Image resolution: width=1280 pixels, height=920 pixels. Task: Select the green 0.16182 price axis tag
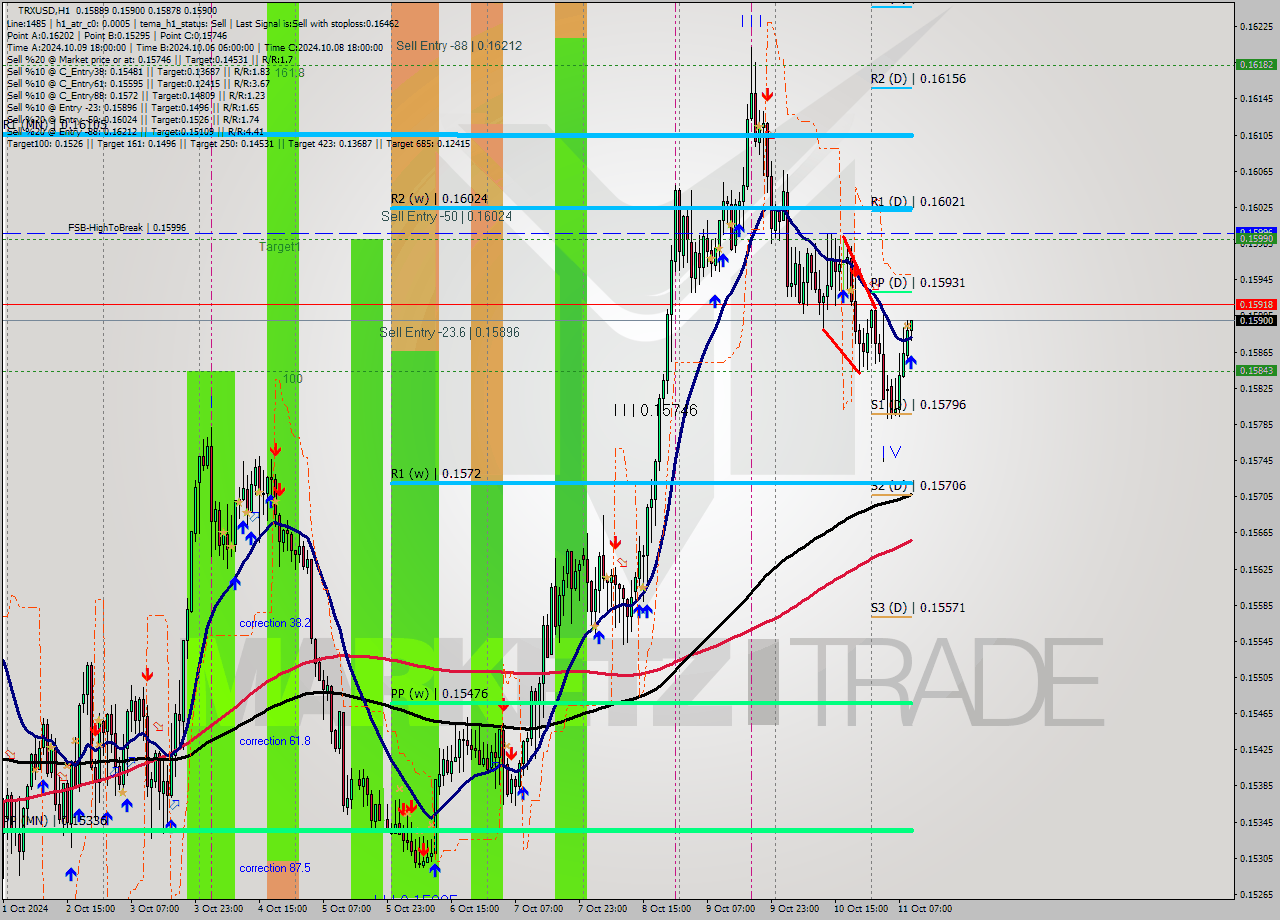click(1256, 64)
